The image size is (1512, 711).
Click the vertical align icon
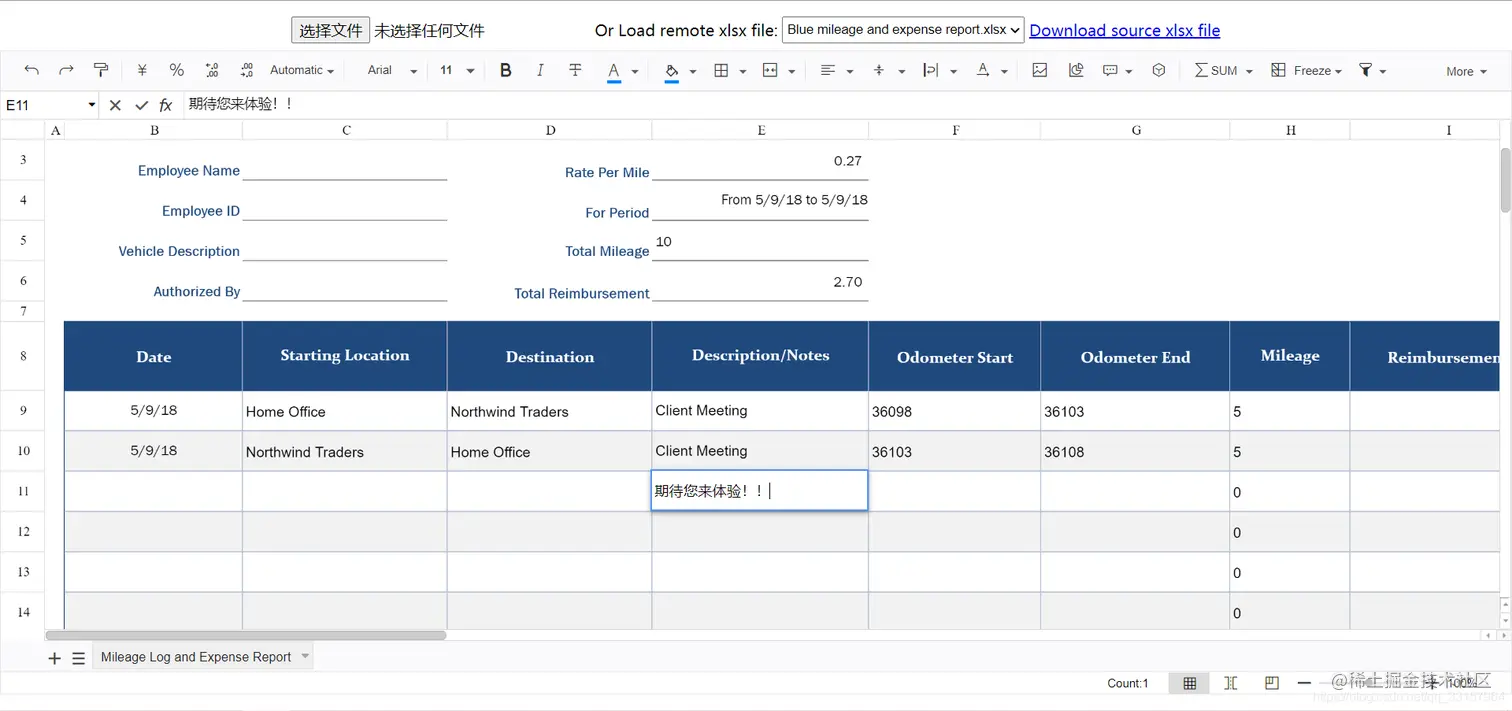pos(879,70)
